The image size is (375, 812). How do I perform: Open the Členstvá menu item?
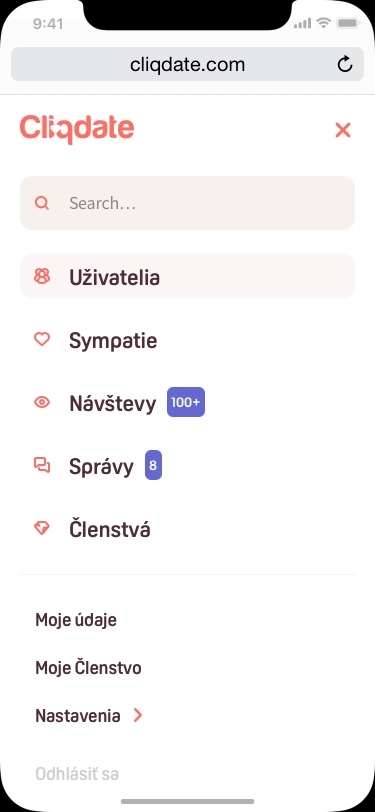110,529
